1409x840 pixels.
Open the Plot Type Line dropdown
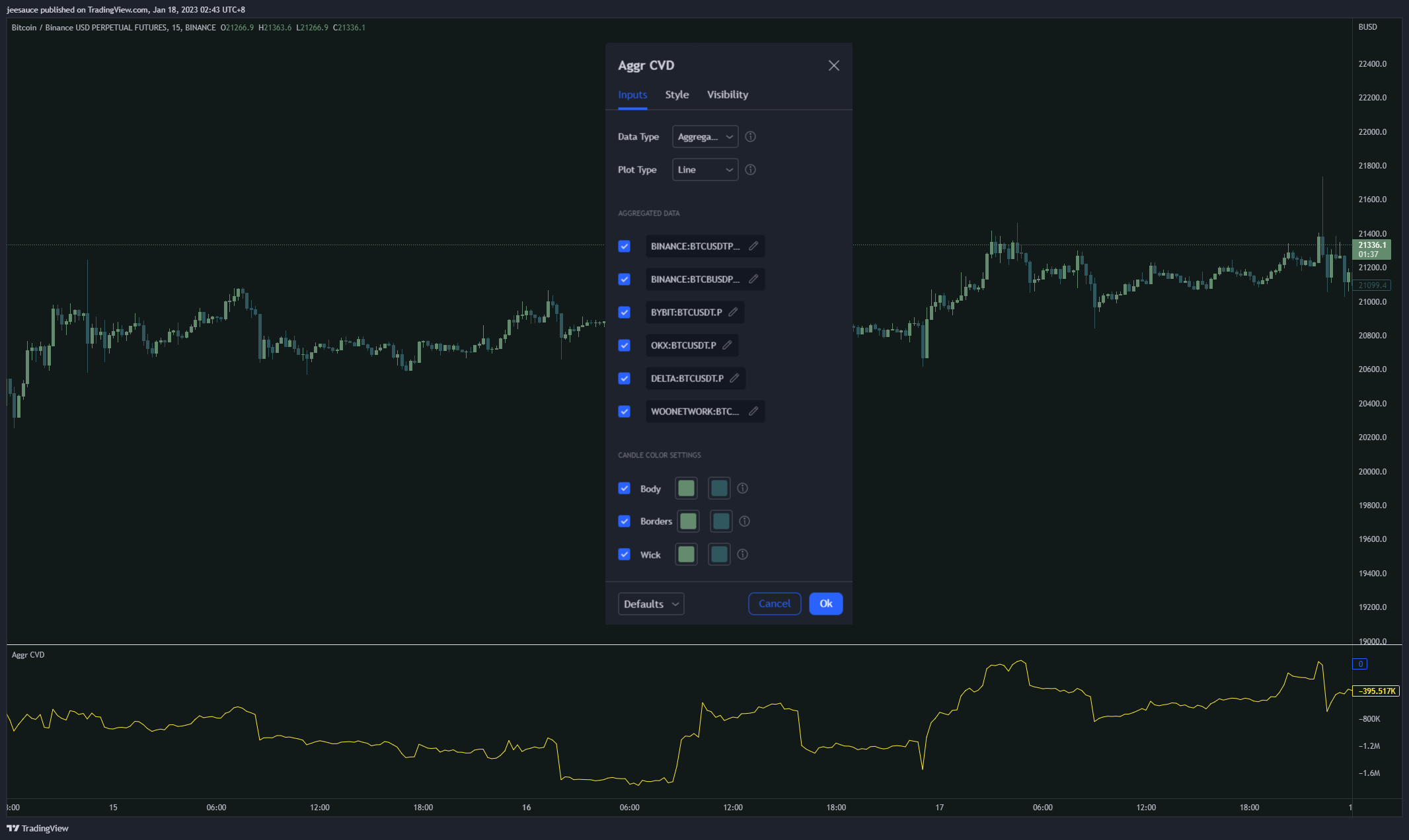(x=705, y=170)
